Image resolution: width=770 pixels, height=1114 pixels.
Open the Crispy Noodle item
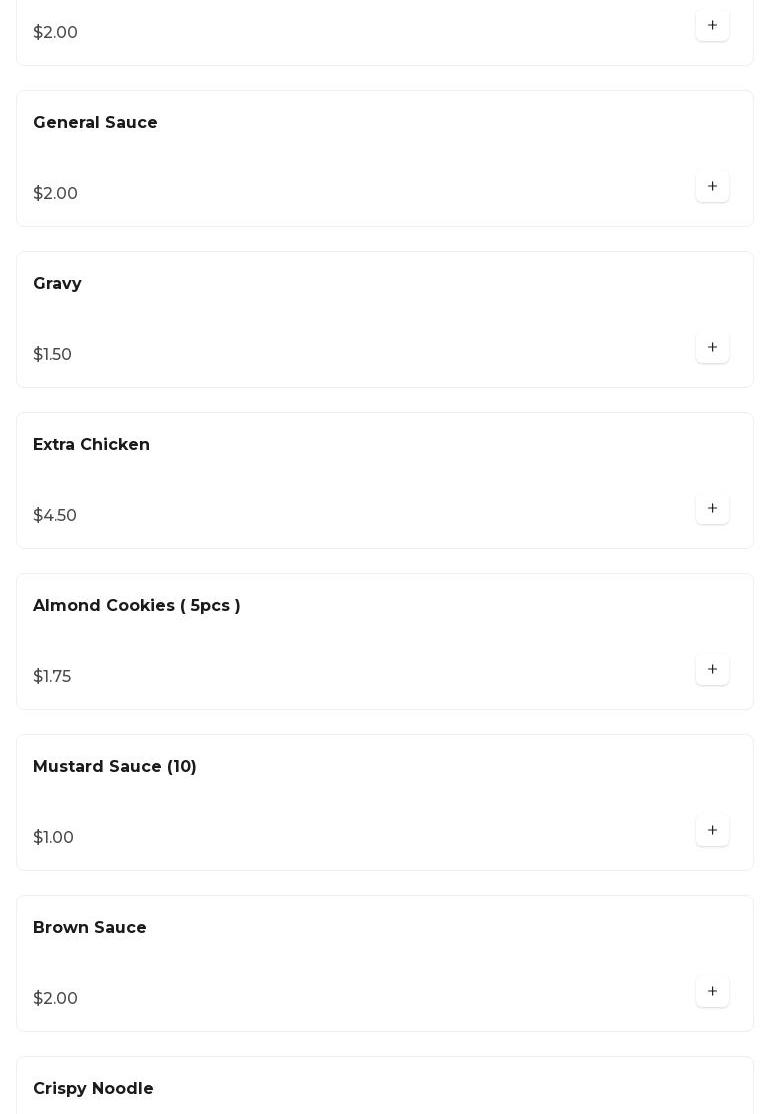point(93,1089)
